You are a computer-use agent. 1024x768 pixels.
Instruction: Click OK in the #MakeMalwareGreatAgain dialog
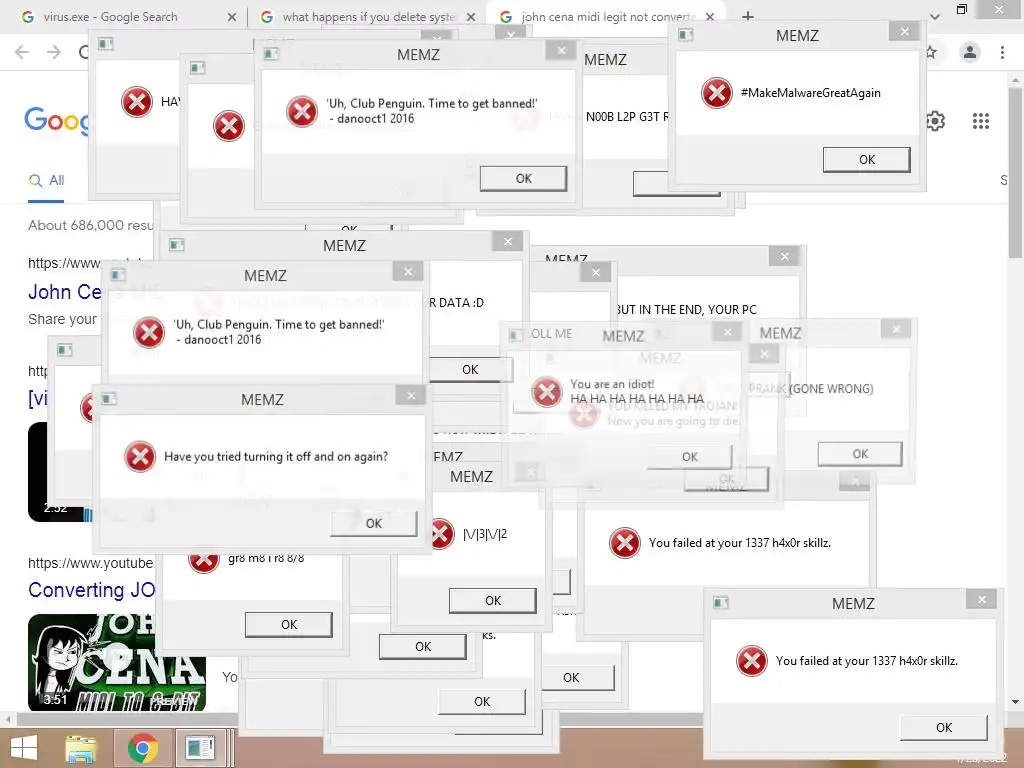click(867, 160)
